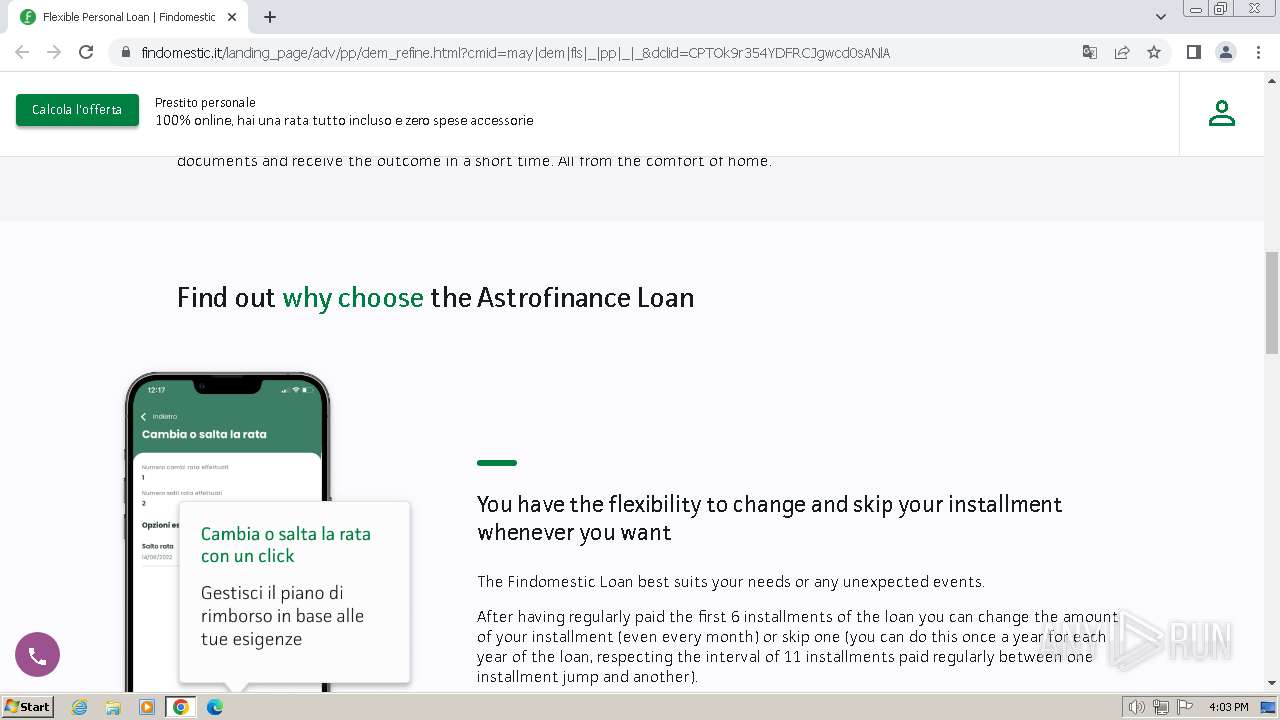Viewport: 1280px width, 720px height.
Task: Open the user account profile icon
Action: pos(1221,113)
